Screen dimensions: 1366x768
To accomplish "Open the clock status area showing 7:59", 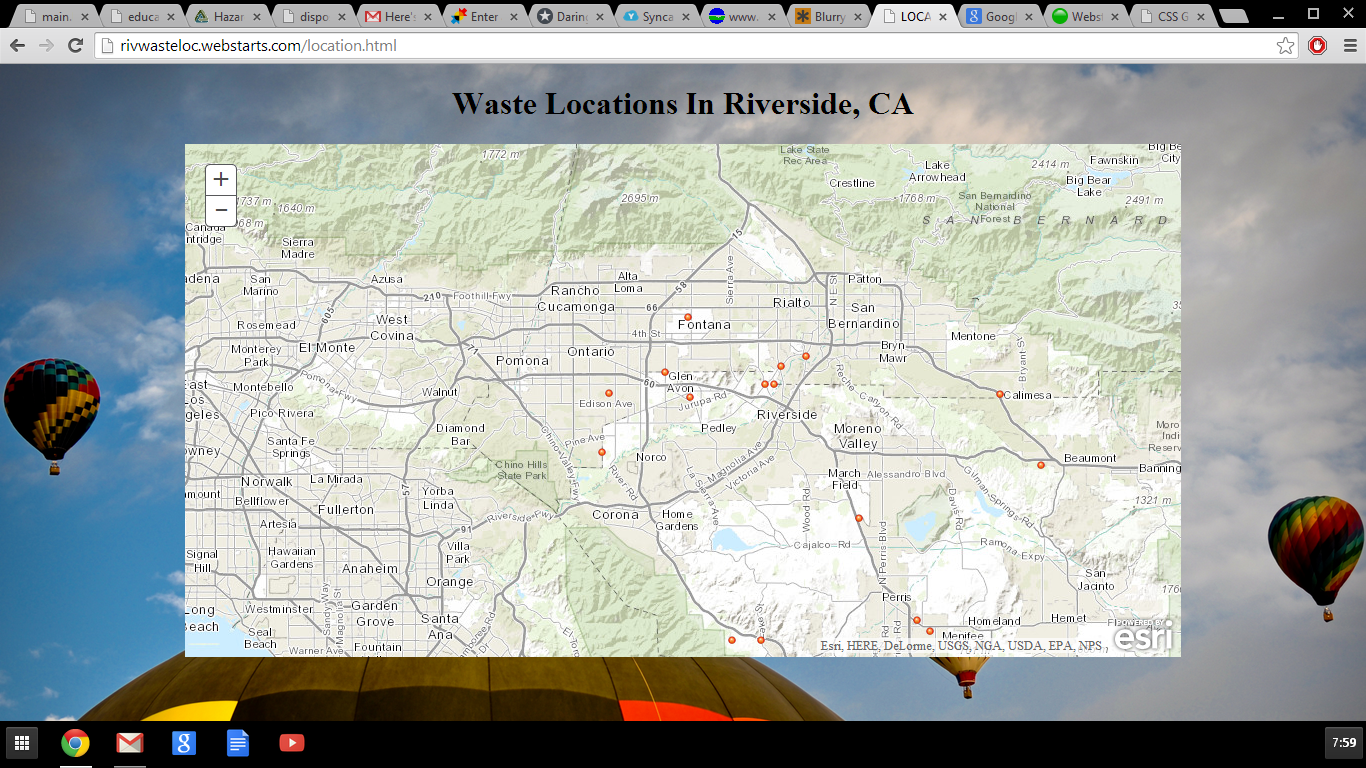I will (1342, 743).
